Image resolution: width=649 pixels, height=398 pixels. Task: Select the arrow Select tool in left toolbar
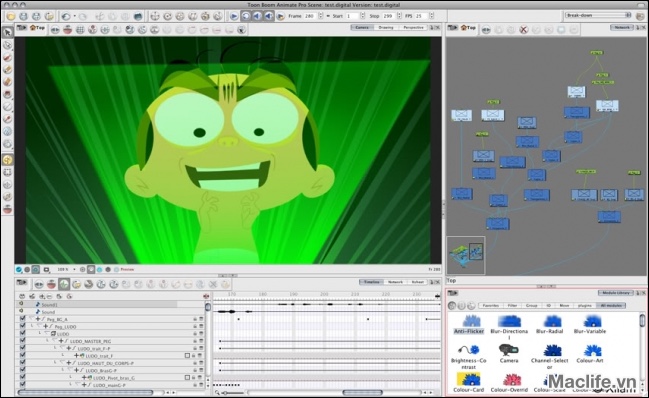[7, 32]
